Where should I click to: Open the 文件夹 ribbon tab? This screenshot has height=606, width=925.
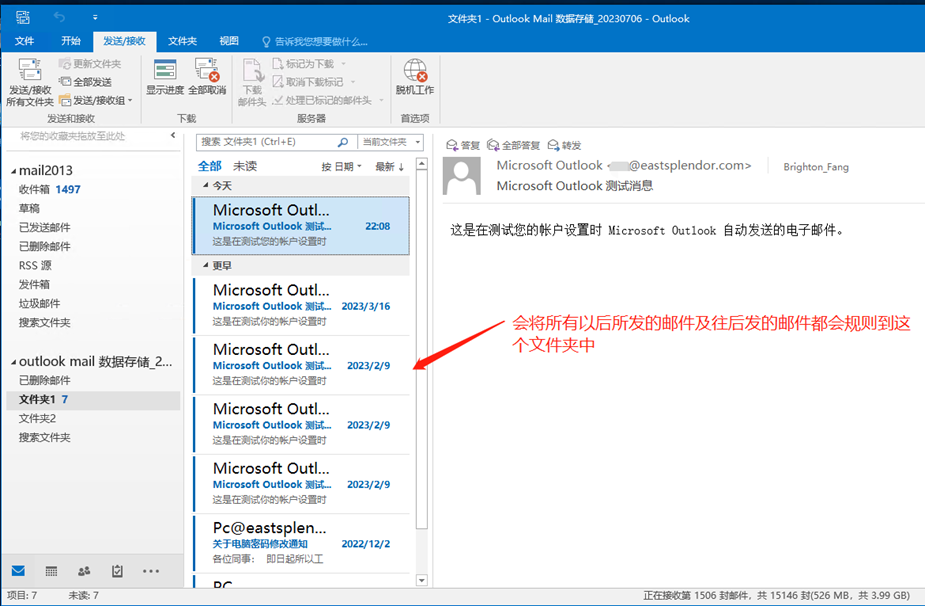coord(182,41)
